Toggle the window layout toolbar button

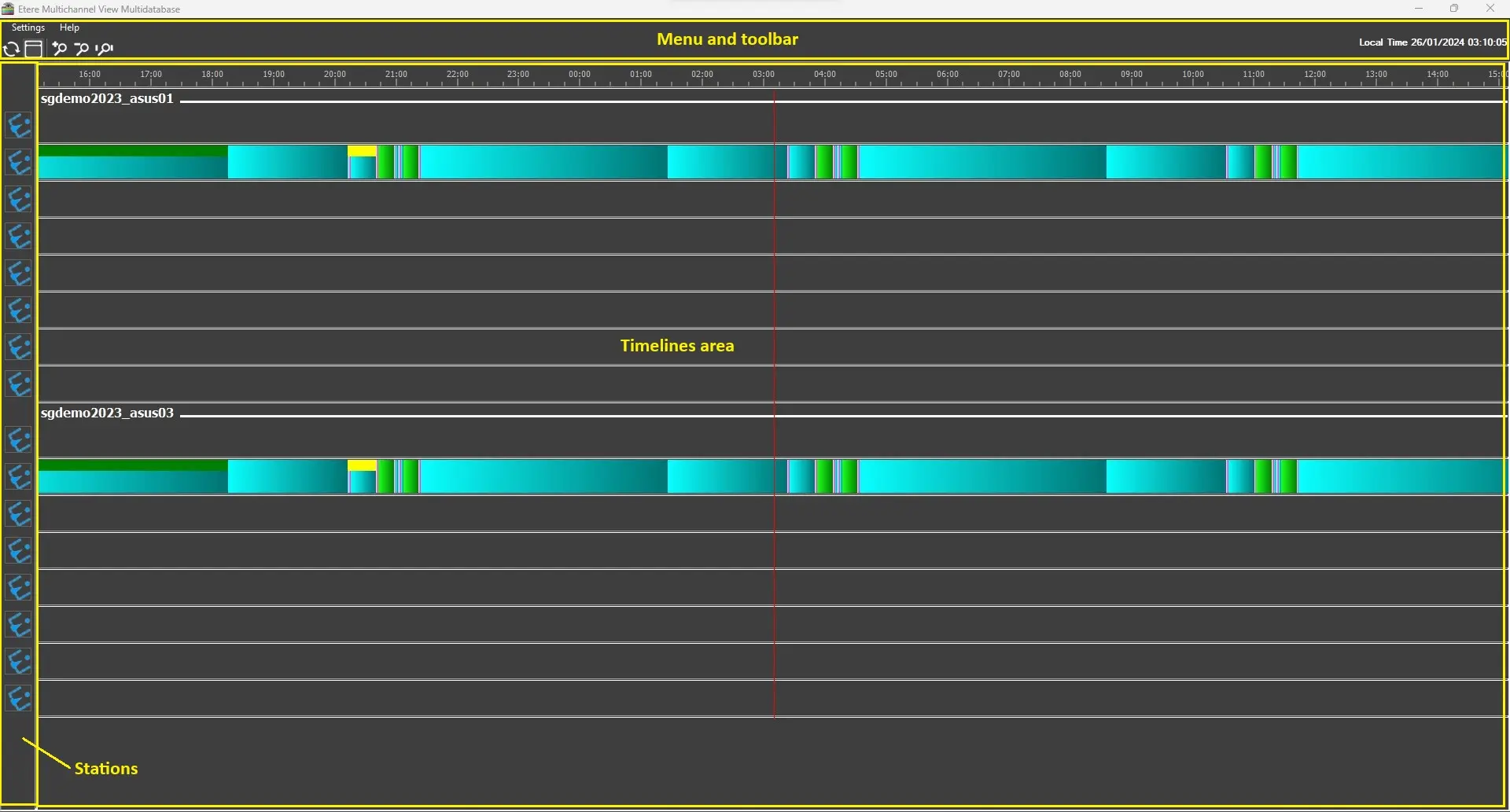pos(33,49)
